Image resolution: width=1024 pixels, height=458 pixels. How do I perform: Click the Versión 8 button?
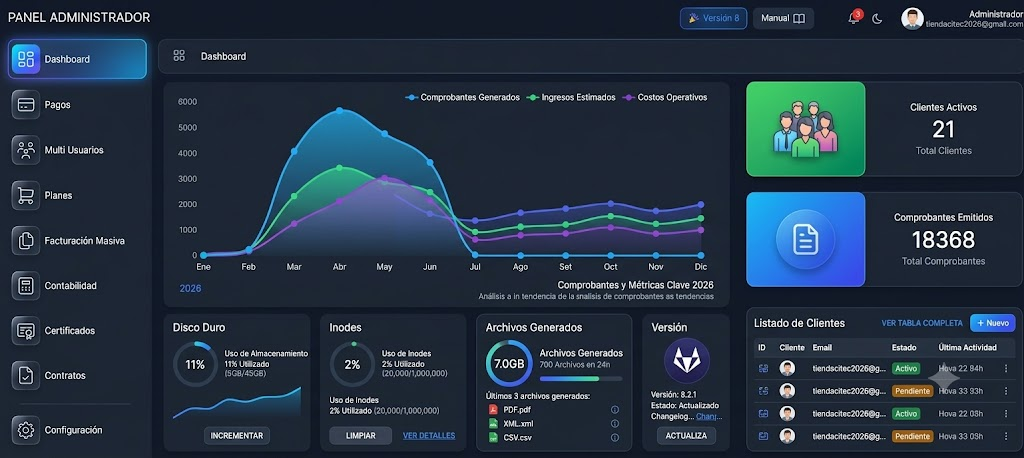point(713,18)
